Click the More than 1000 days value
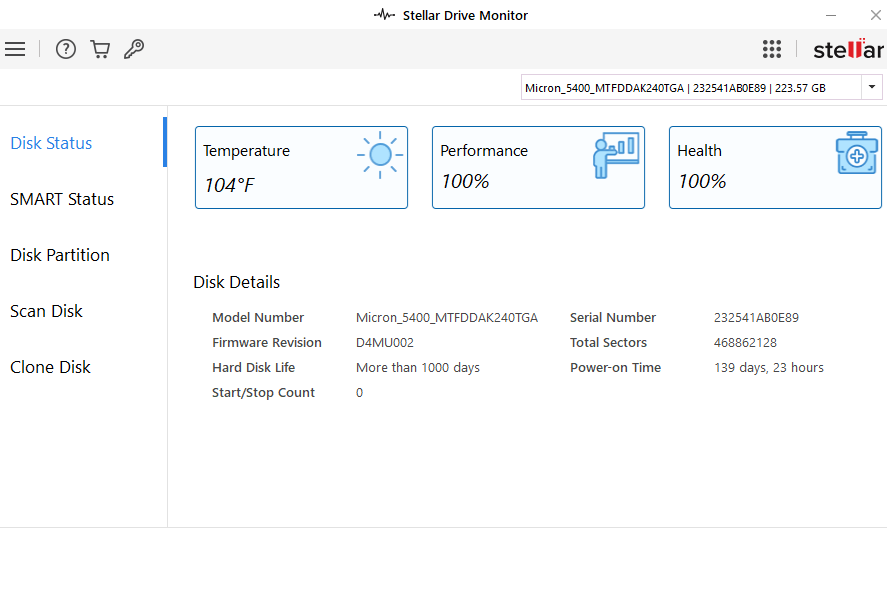Screen dimensions: 887x592 pos(418,368)
